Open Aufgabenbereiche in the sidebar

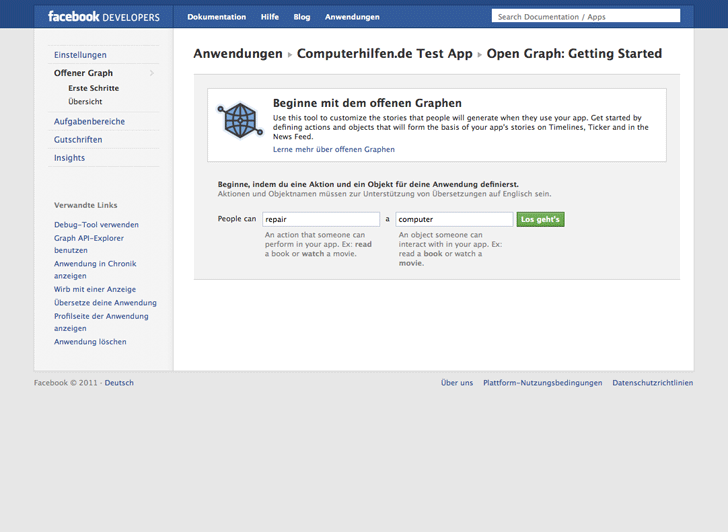(x=89, y=121)
